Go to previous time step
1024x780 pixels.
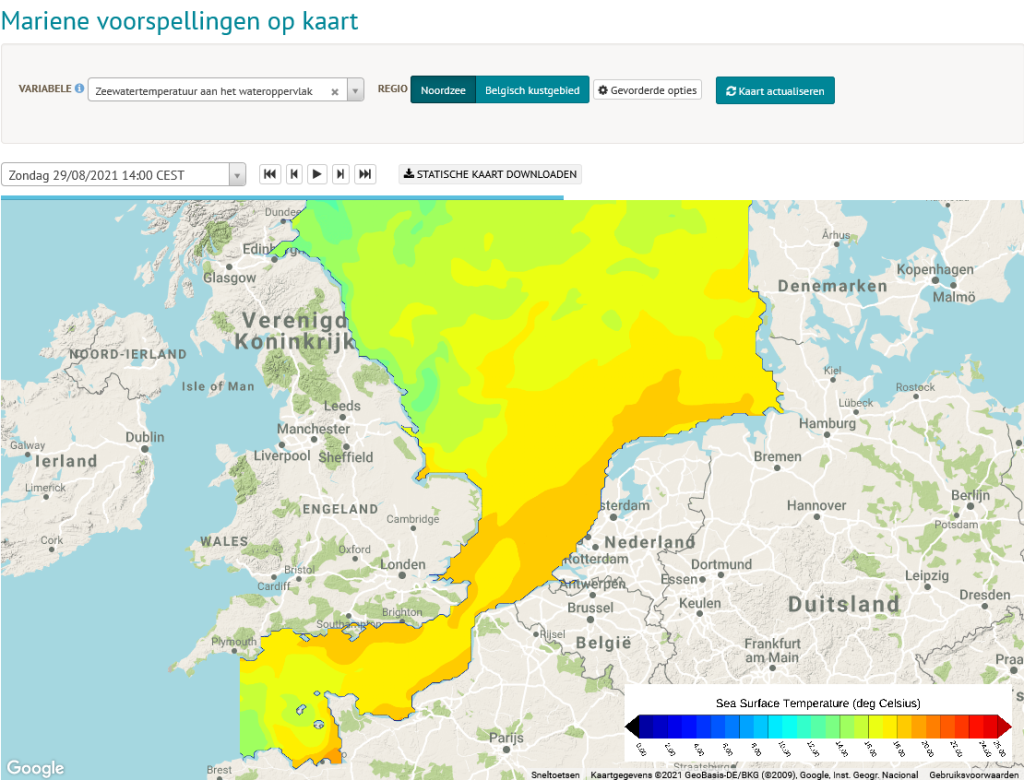[294, 174]
